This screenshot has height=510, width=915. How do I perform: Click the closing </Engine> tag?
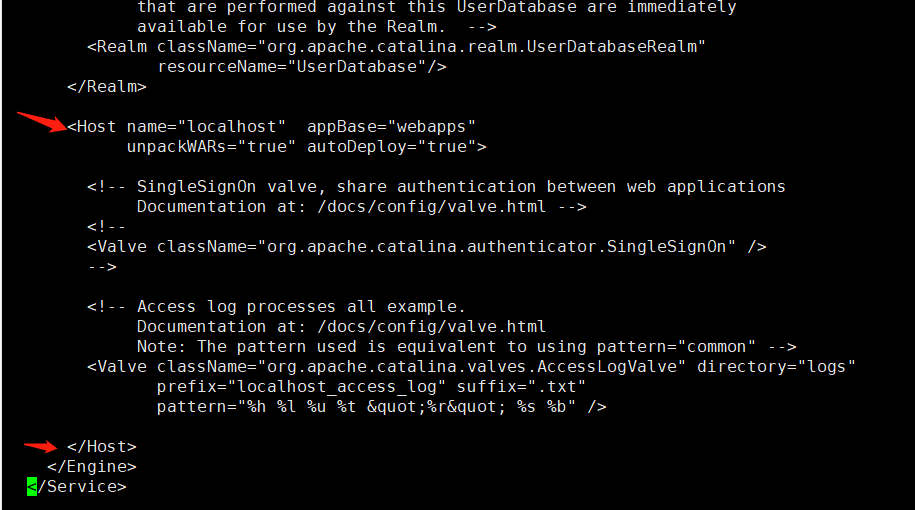tap(91, 467)
